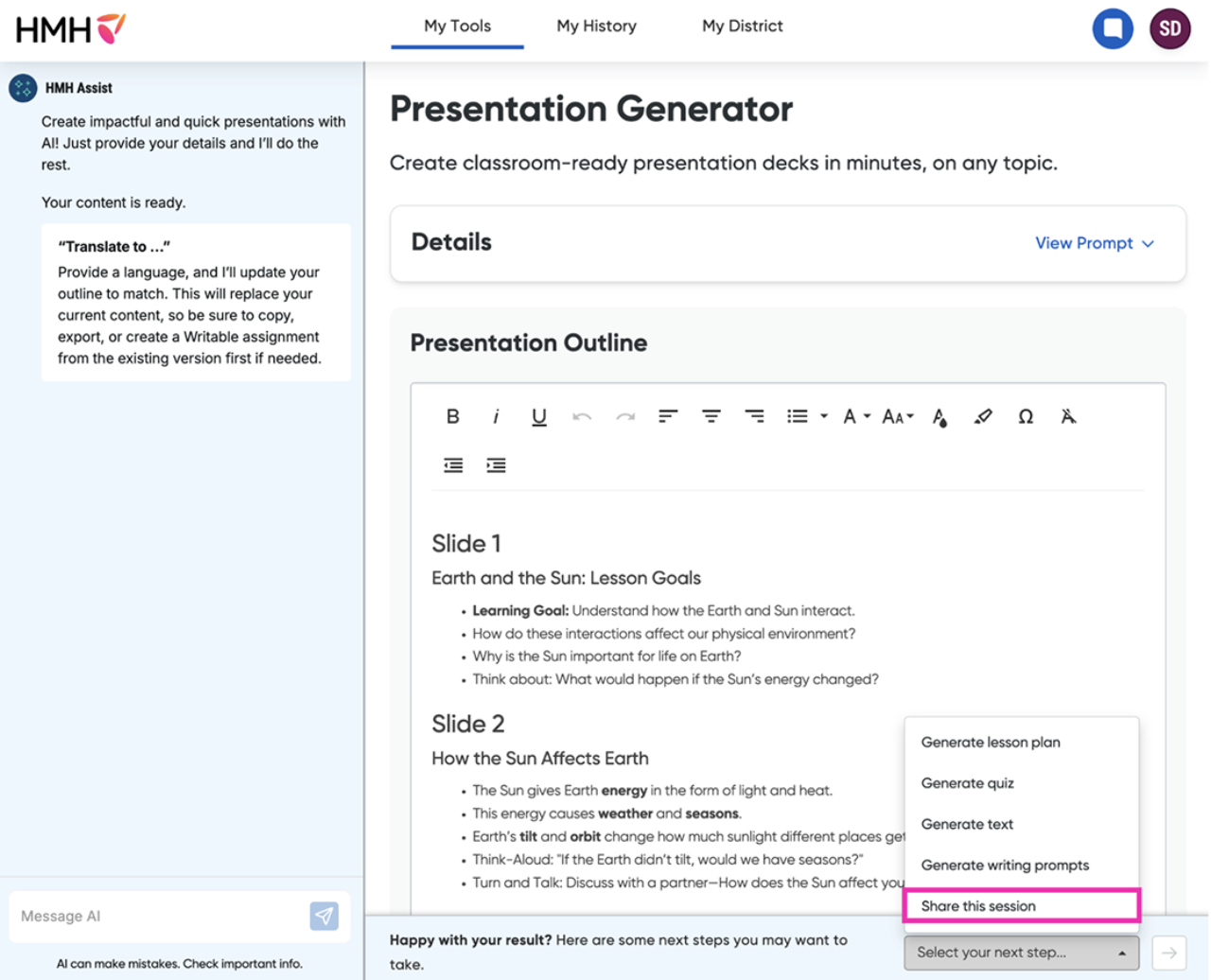Image resolution: width=1211 pixels, height=980 pixels.
Task: Undo the last edit in the outline editor
Action: pos(581,418)
